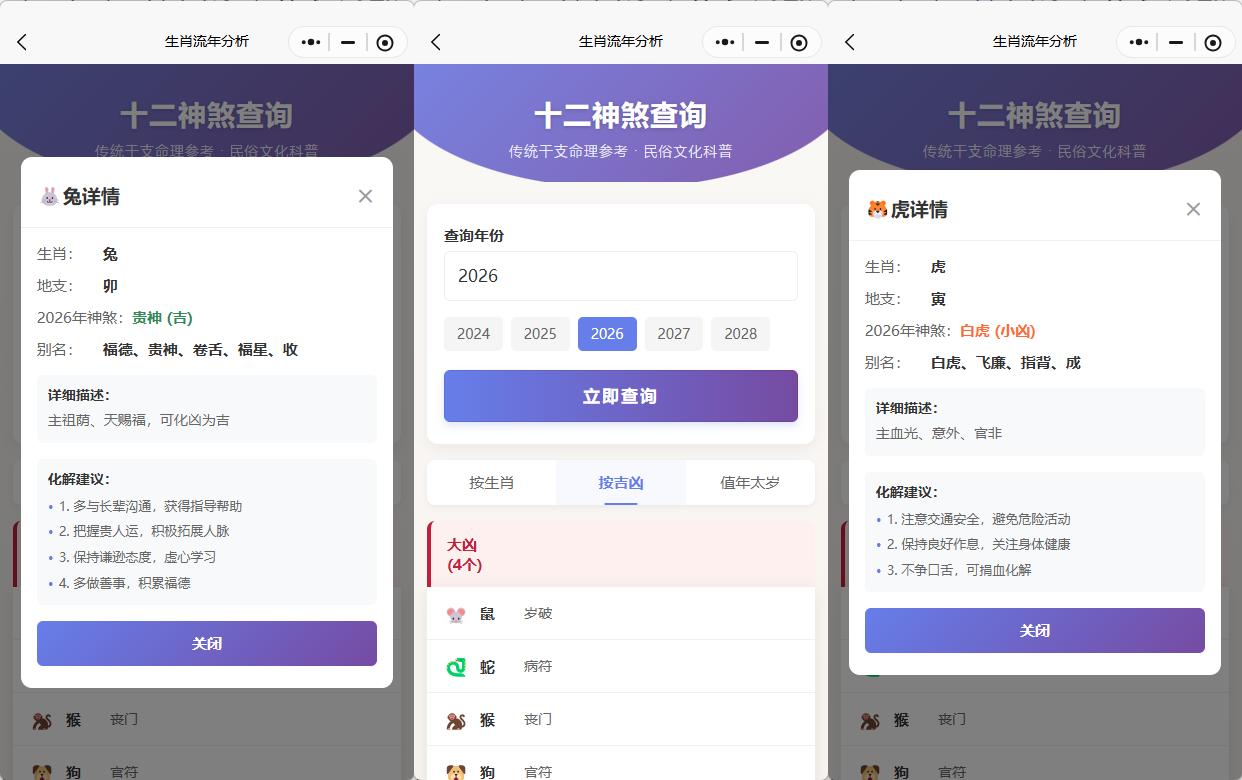1242x780 pixels.
Task: Select year 2027 from the year options
Action: pyautogui.click(x=673, y=333)
